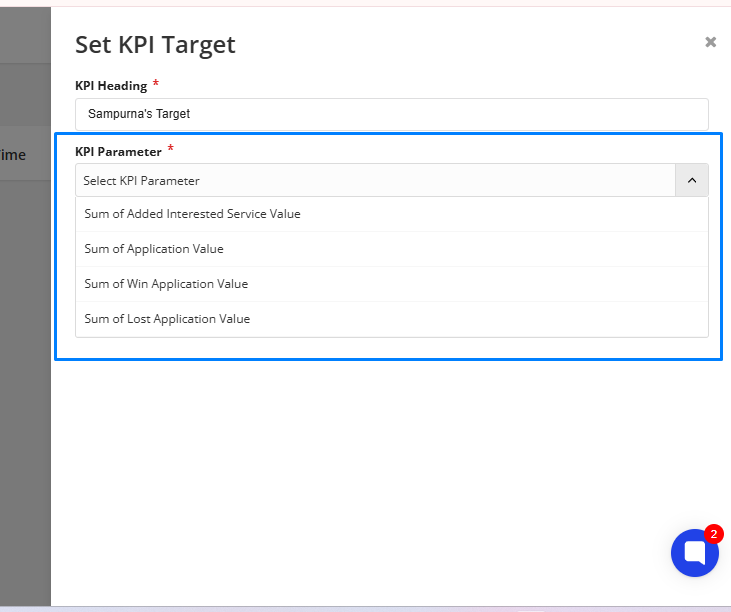Click the red notification badge showing 2

(713, 534)
